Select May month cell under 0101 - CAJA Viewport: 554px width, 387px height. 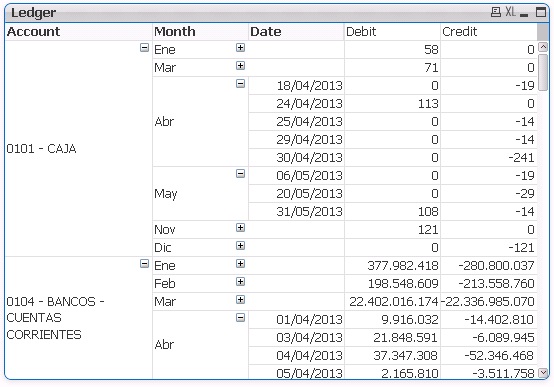(200, 194)
